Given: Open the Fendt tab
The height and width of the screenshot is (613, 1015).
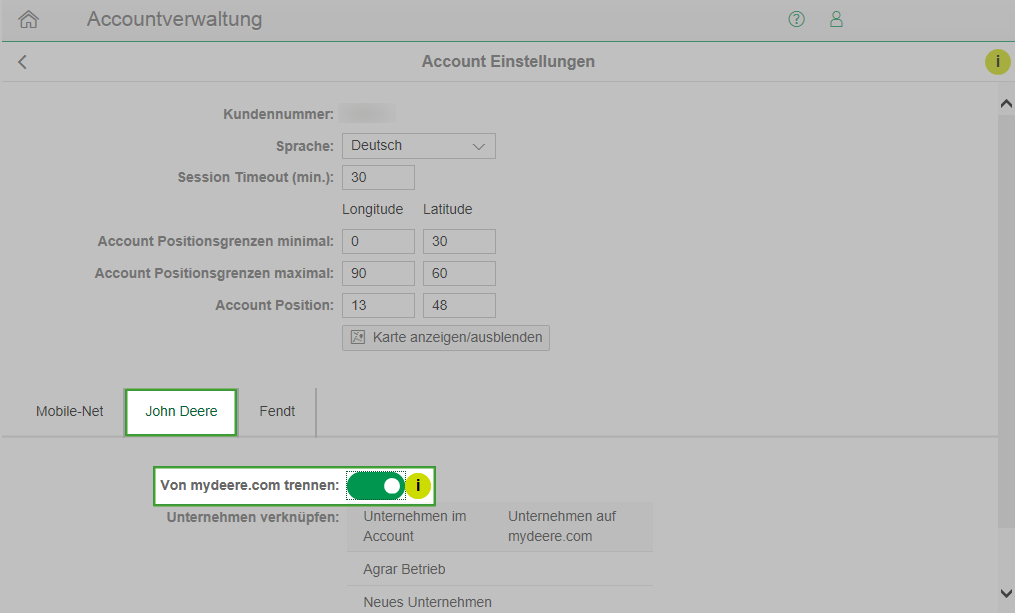Looking at the screenshot, I should pos(277,411).
